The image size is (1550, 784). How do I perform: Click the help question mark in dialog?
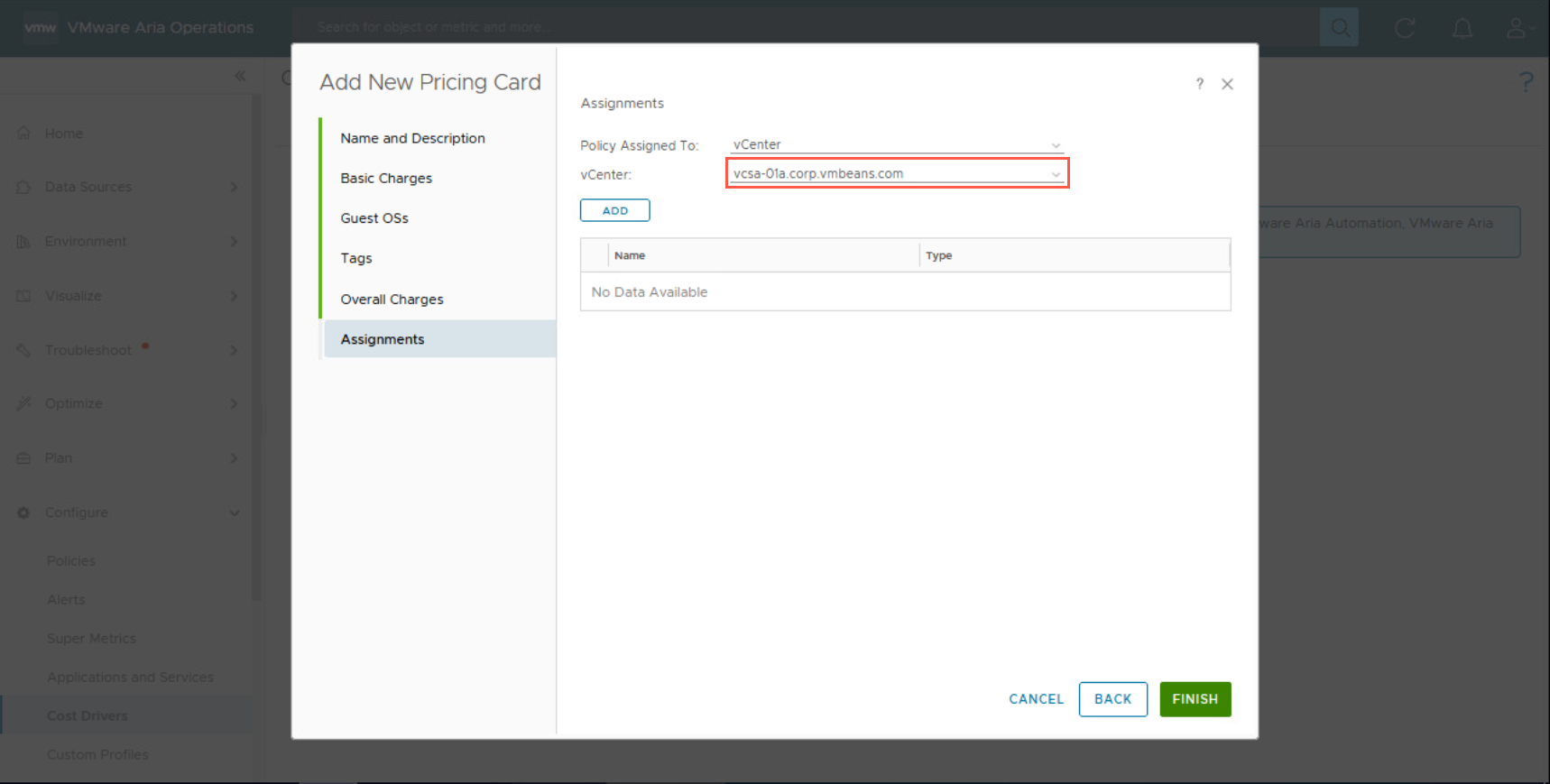pos(1199,84)
